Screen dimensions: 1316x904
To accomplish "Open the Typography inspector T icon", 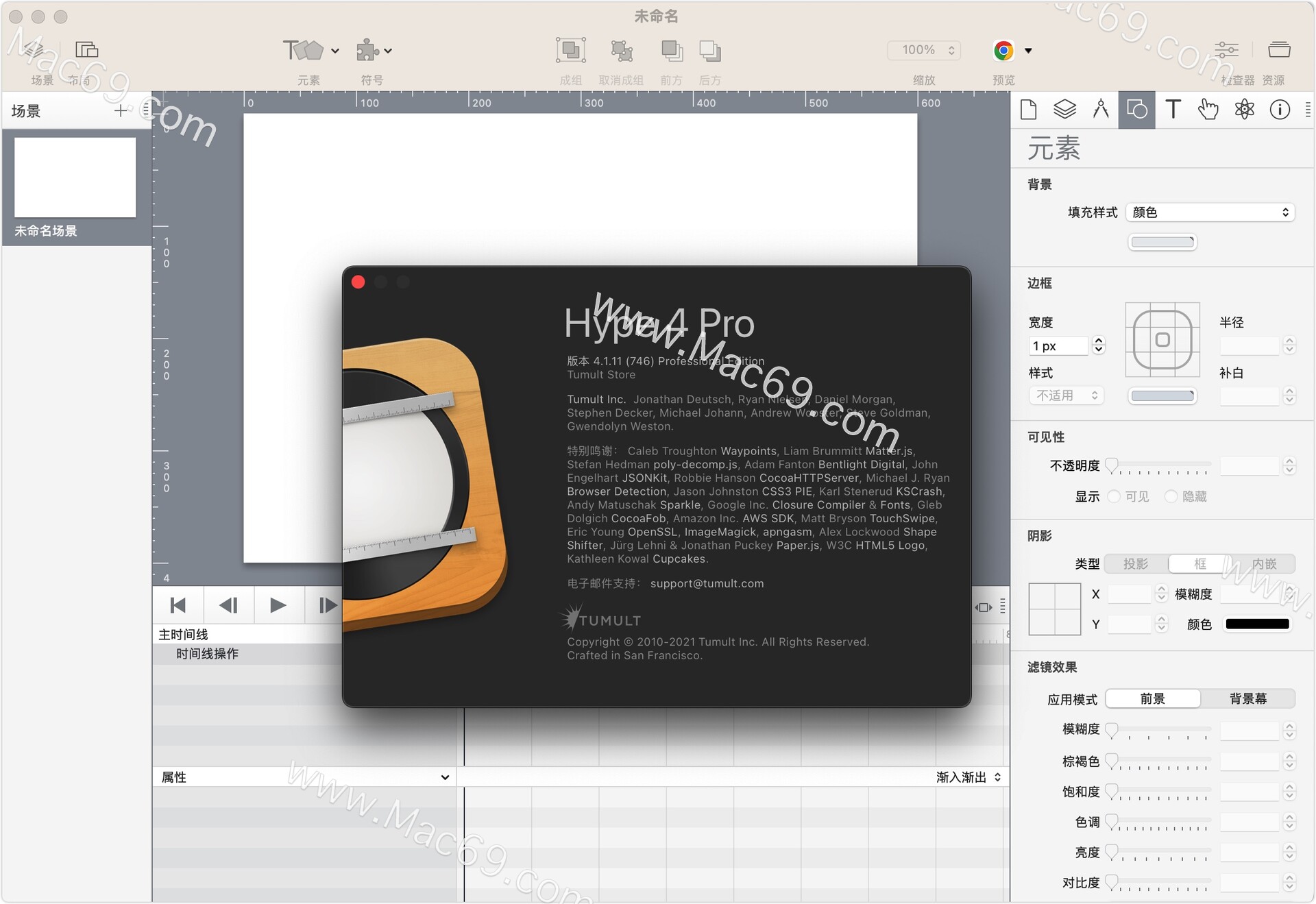I will click(1173, 110).
